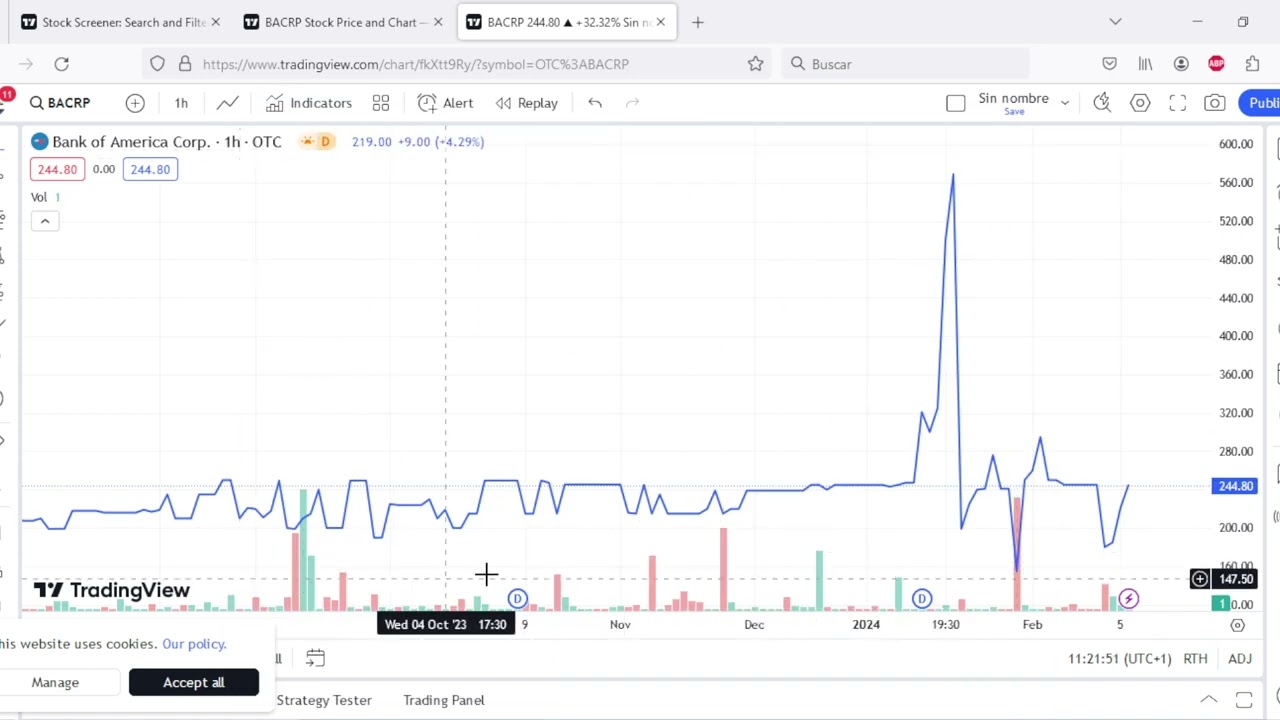Viewport: 1280px width, 720px height.
Task: Open the timezone 11:21:51 (UTC+1) menu
Action: point(1119,659)
